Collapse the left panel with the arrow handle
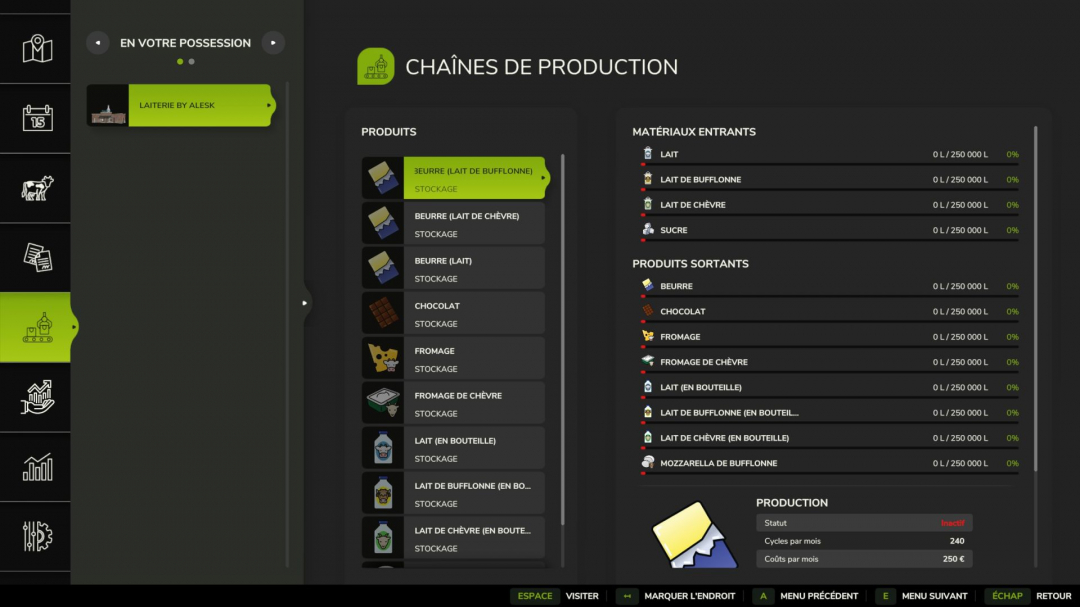The width and height of the screenshot is (1080, 607). [x=305, y=303]
